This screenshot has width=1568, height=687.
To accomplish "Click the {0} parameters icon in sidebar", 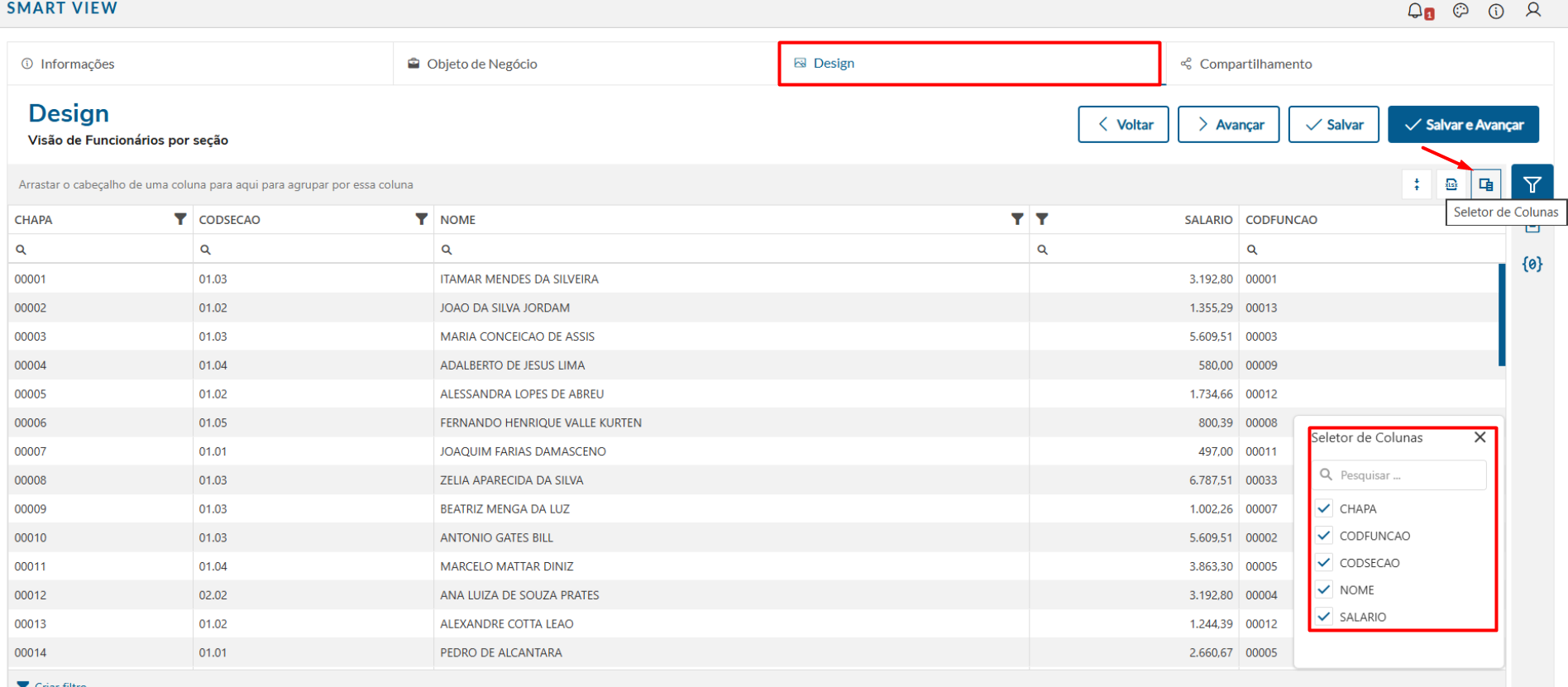I will 1532,264.
